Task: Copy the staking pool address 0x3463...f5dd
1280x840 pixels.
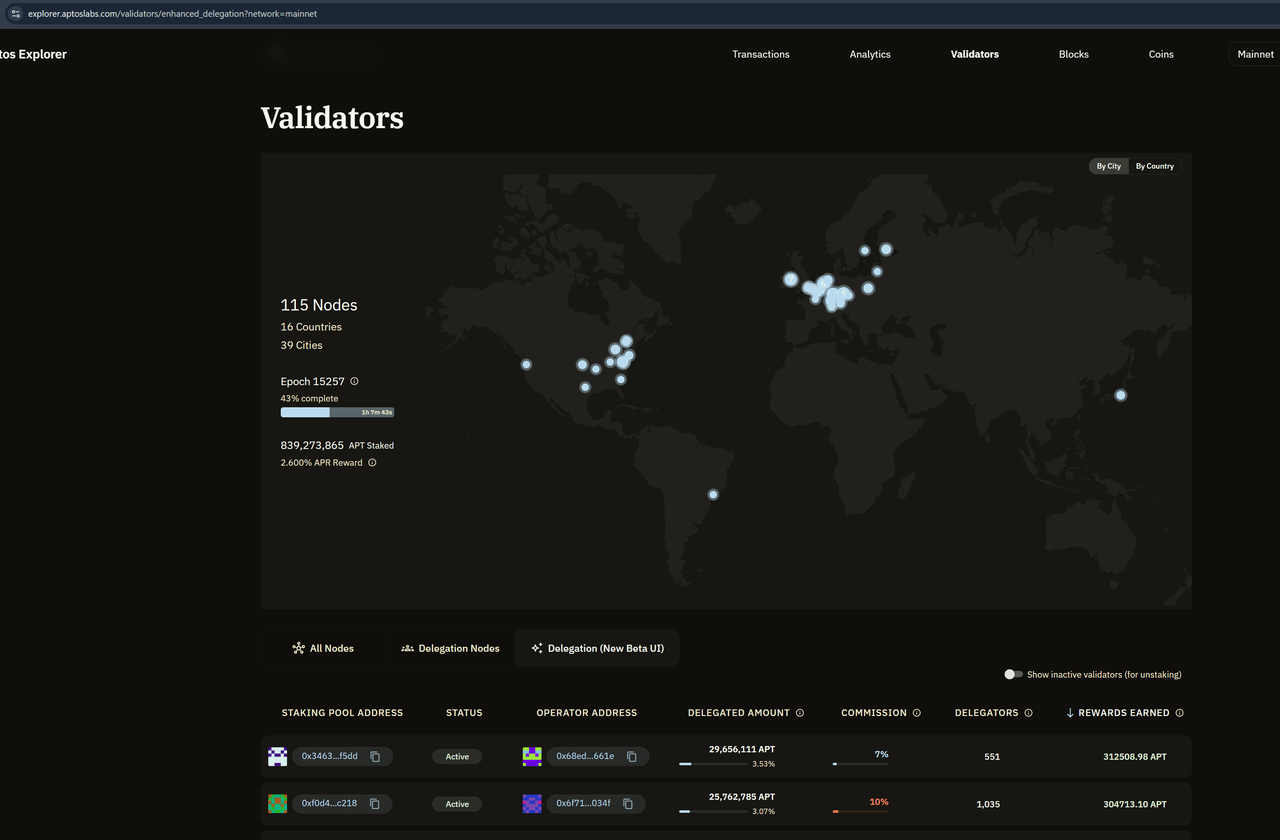Action: (376, 756)
